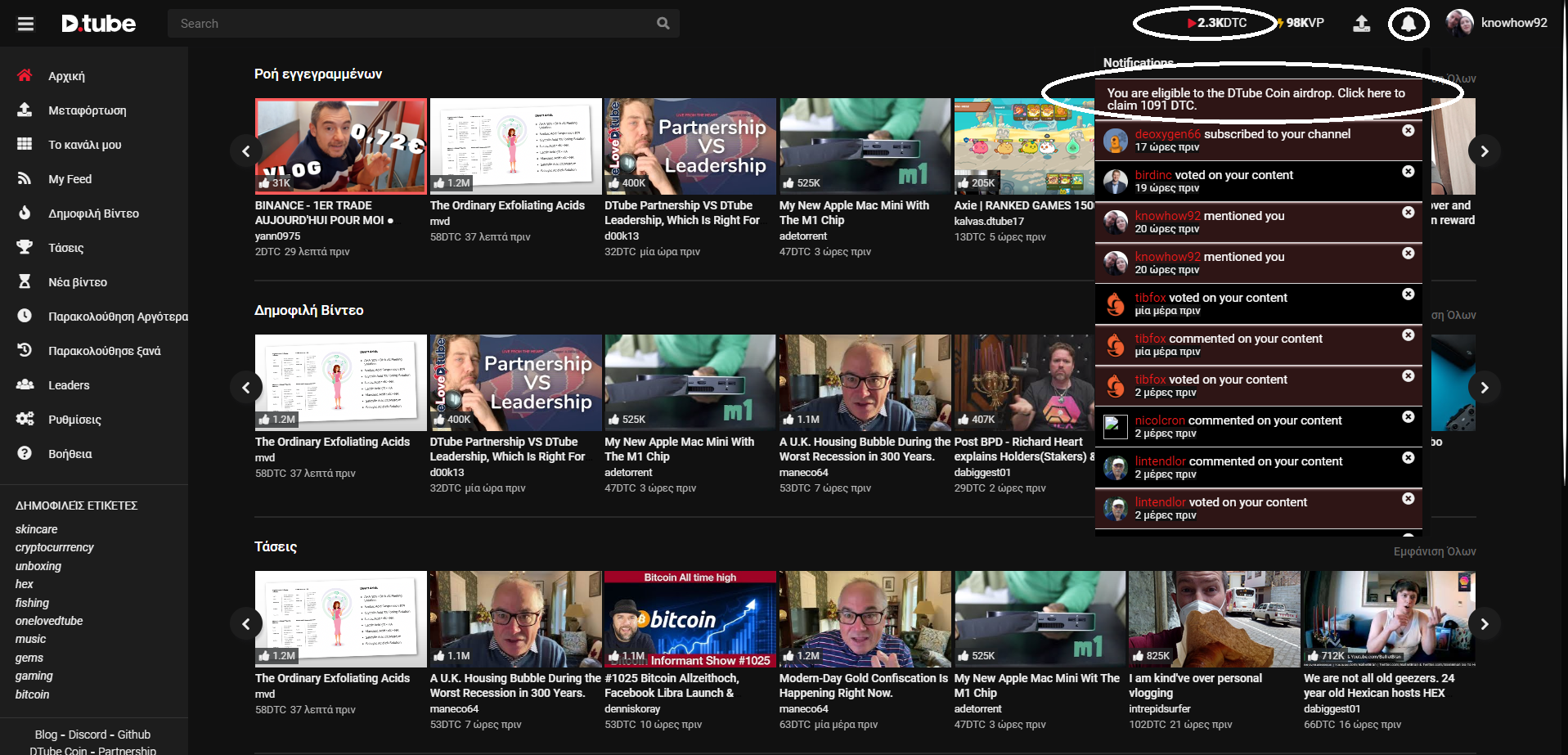Viewport: 1568px width, 755px height.
Task: Dismiss the lintendlor commented notification
Action: tap(1409, 457)
